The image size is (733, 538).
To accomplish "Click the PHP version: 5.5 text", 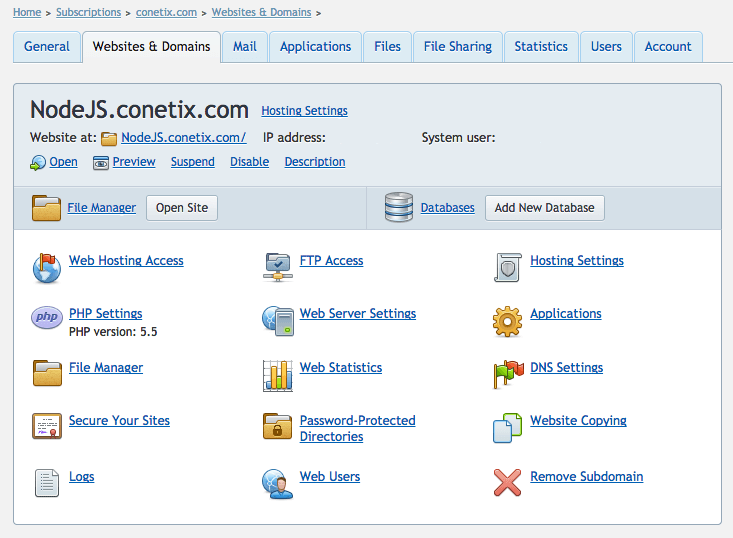I will (x=113, y=332).
